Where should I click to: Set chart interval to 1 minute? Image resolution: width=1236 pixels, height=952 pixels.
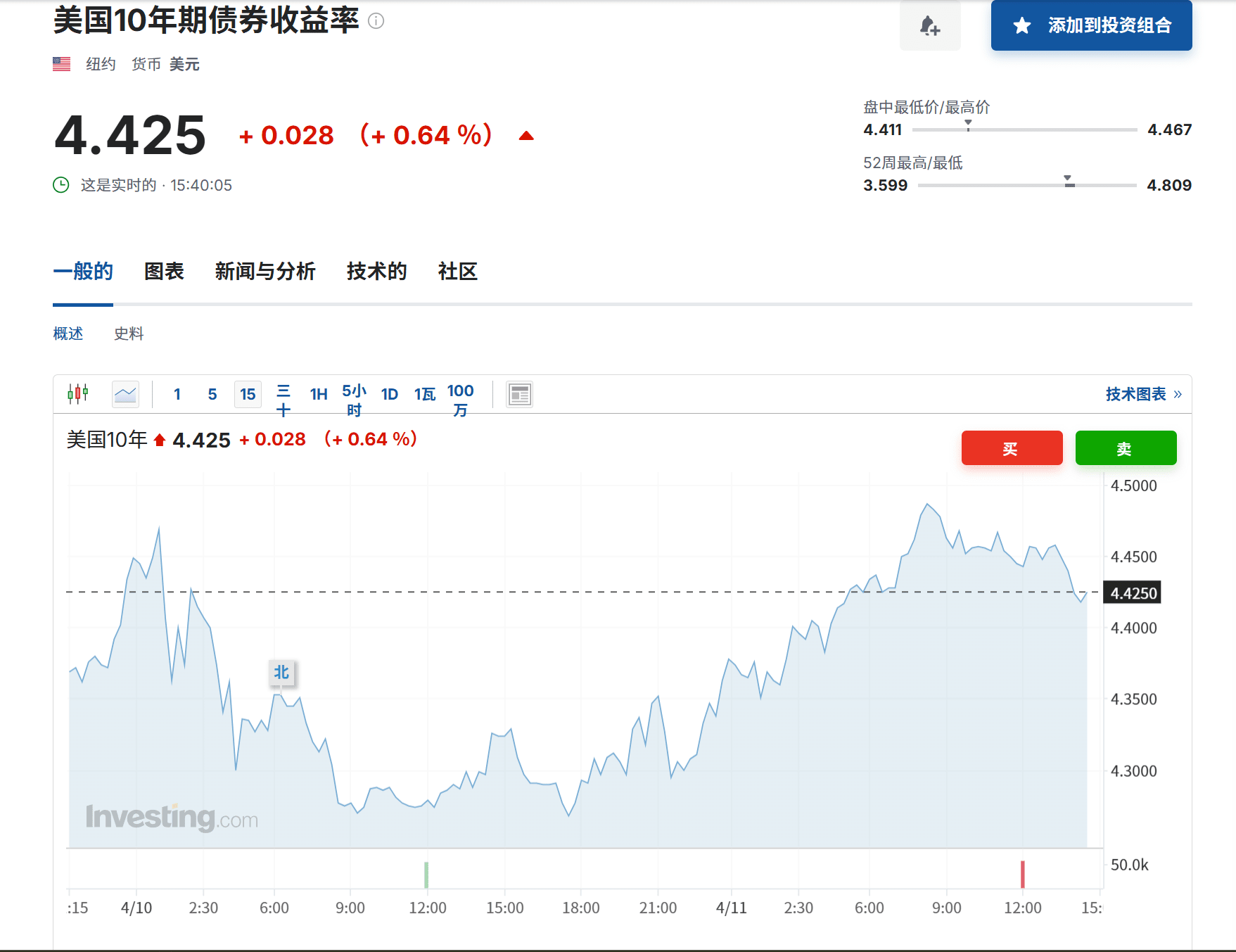pos(177,394)
